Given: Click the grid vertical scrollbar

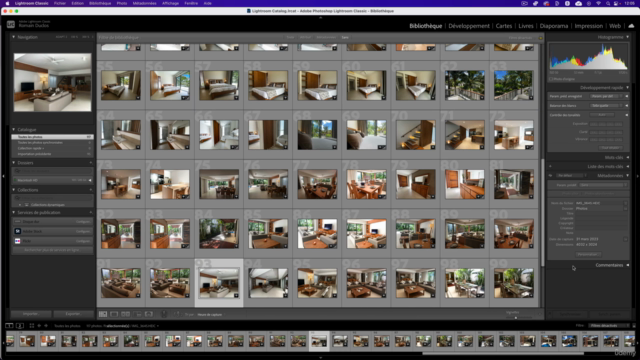Looking at the screenshot, I should click(542, 212).
